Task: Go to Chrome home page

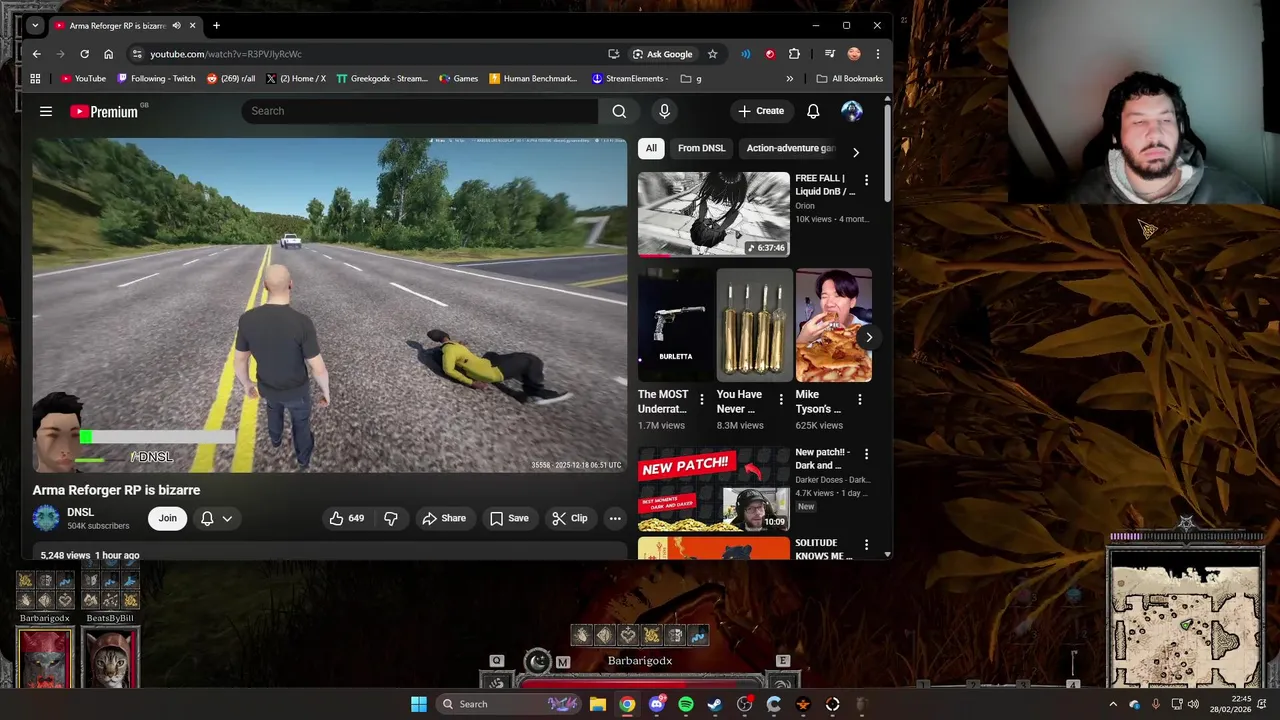Action: coord(109,54)
